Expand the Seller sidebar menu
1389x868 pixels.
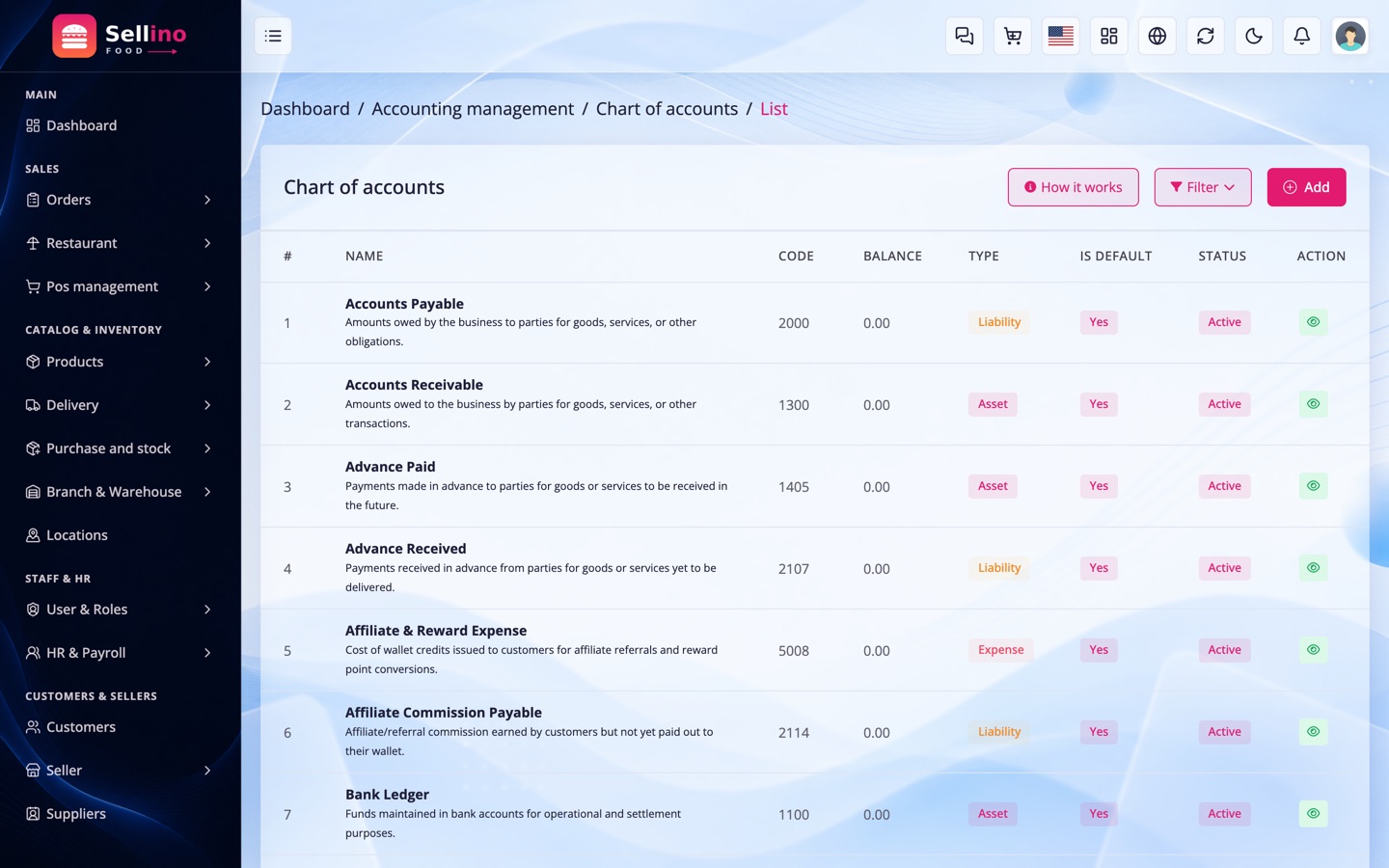tap(120, 771)
